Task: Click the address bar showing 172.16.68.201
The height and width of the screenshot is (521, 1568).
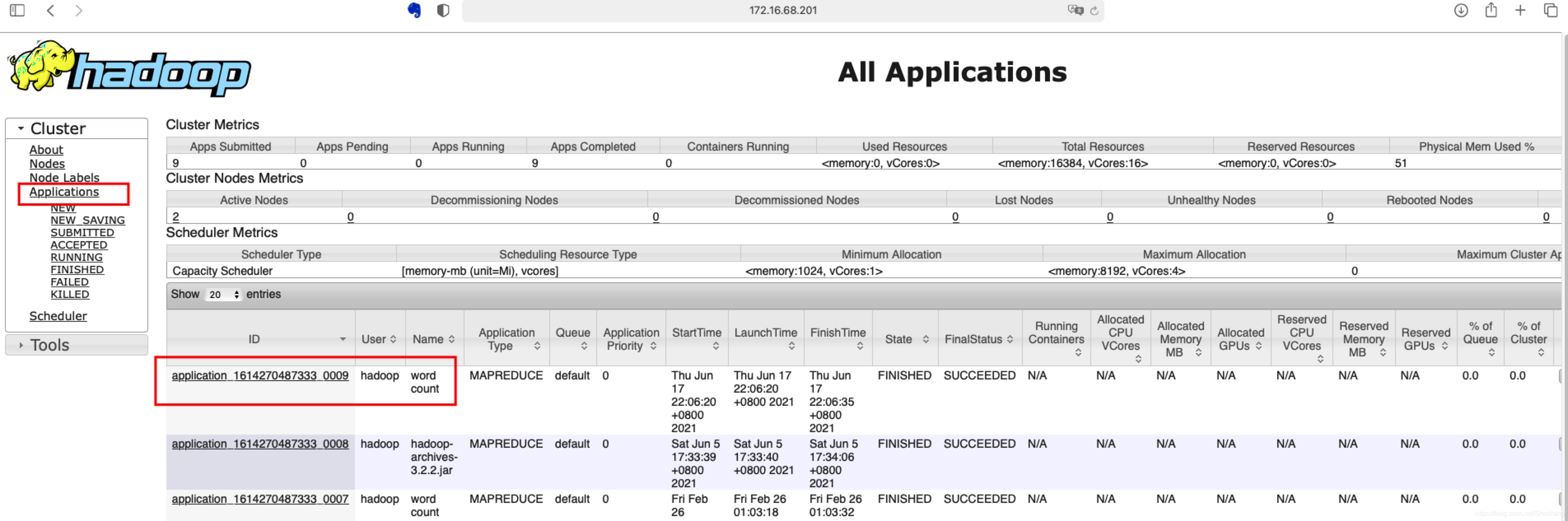Action: 782,10
